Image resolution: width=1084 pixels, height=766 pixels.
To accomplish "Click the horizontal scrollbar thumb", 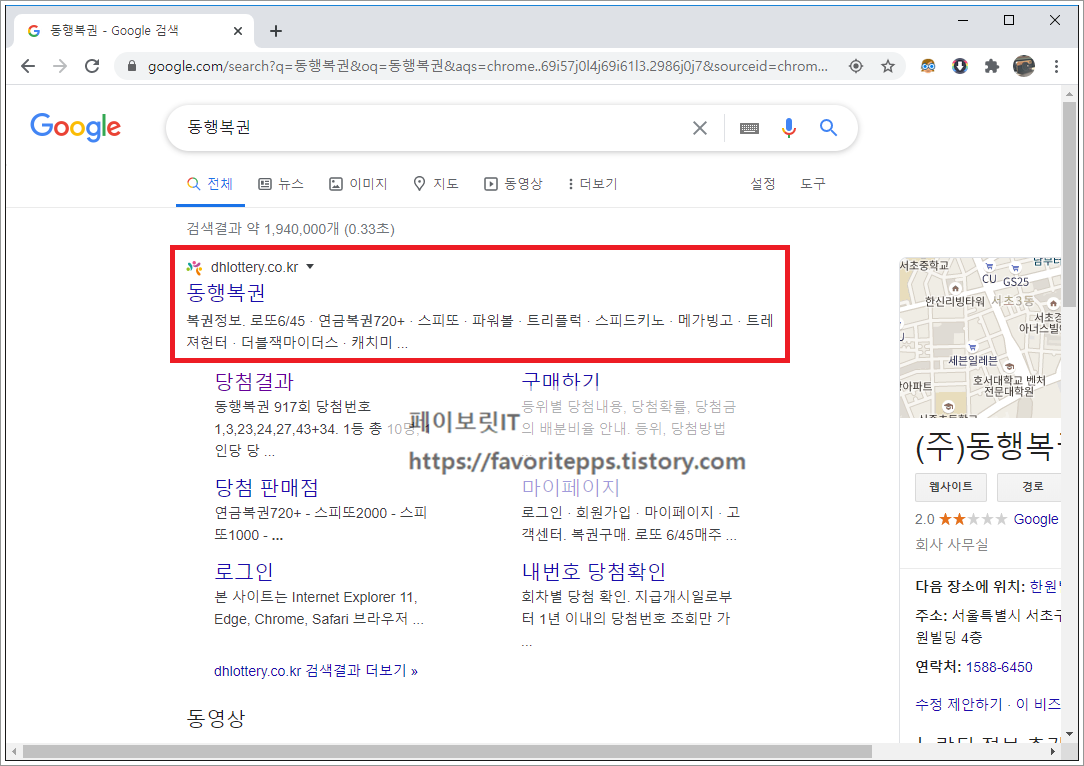I will (447, 751).
